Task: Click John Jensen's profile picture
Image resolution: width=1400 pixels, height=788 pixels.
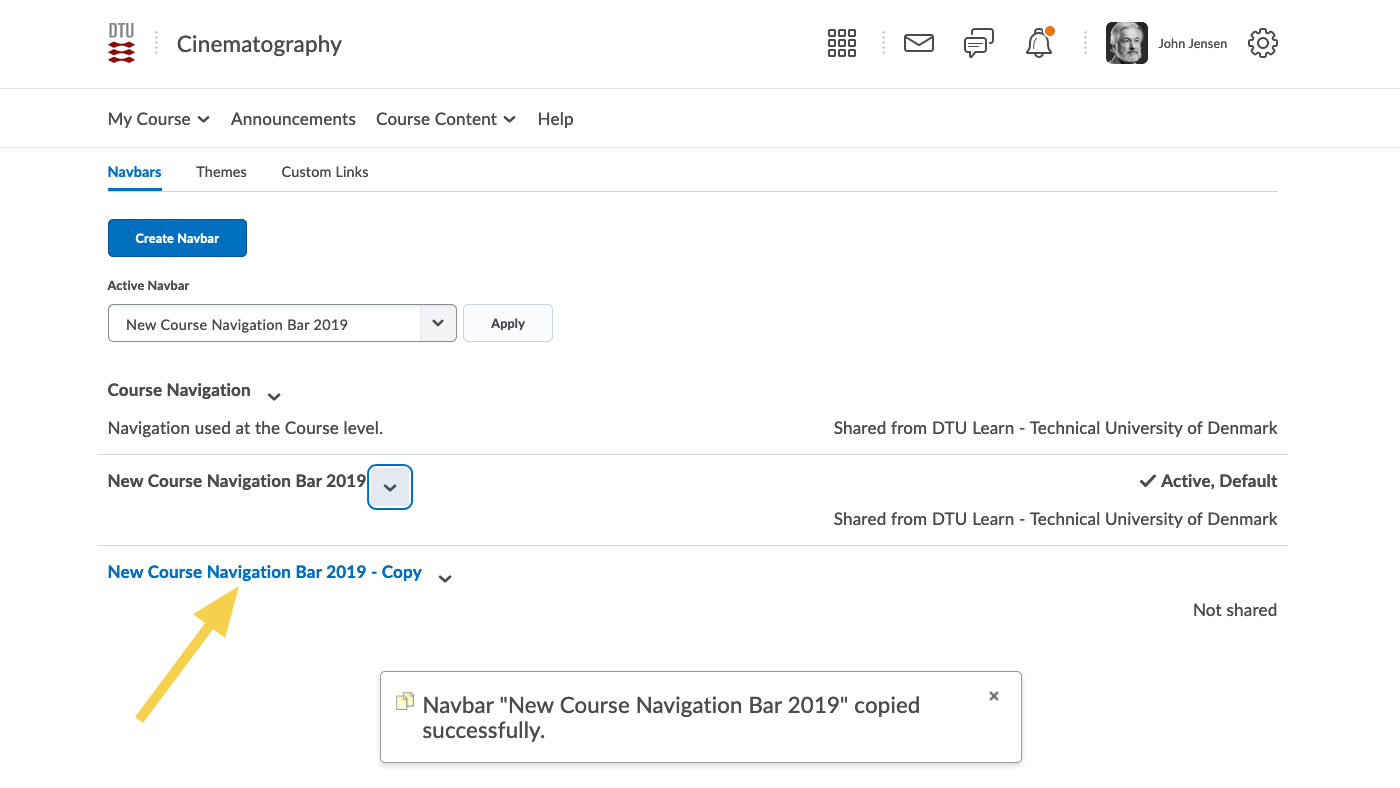Action: [x=1126, y=43]
